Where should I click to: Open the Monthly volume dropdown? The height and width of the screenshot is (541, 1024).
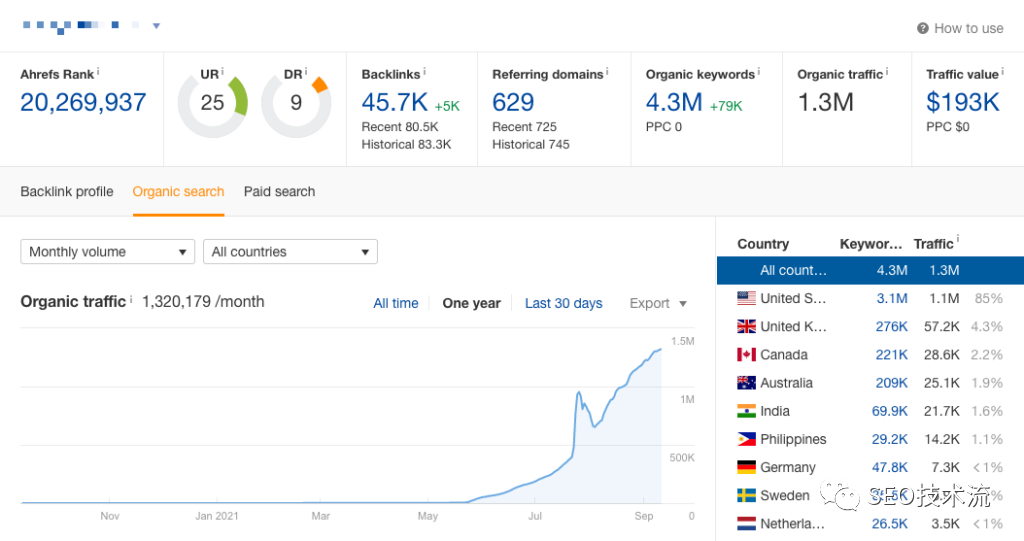point(108,252)
